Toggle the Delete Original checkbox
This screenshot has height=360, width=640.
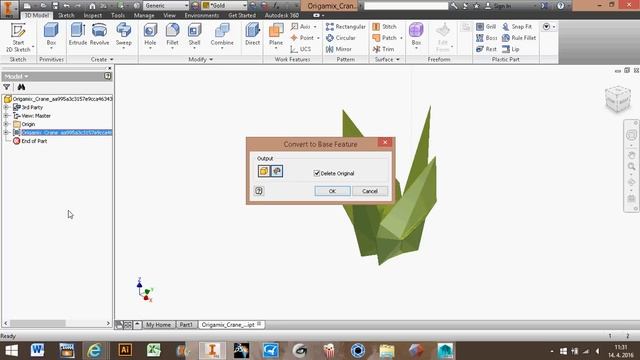[316, 173]
